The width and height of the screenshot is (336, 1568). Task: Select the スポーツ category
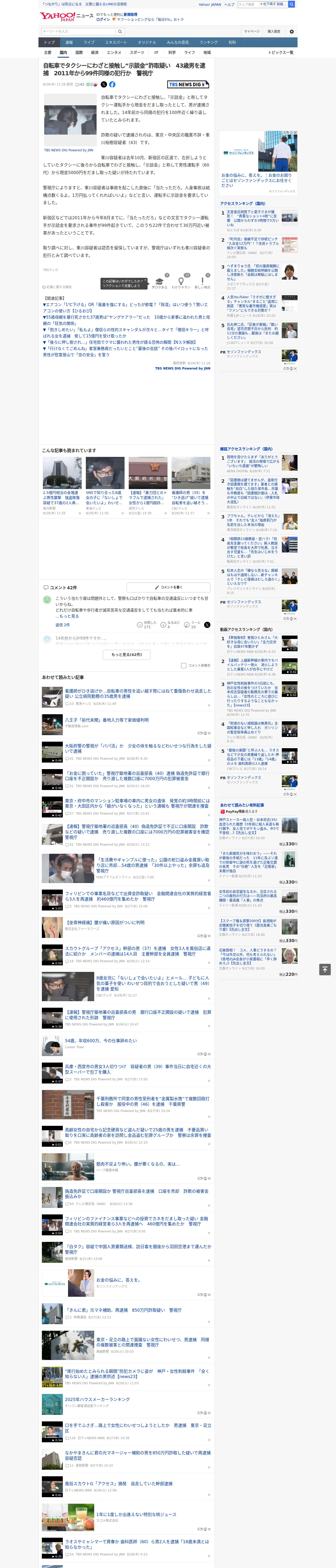[137, 52]
